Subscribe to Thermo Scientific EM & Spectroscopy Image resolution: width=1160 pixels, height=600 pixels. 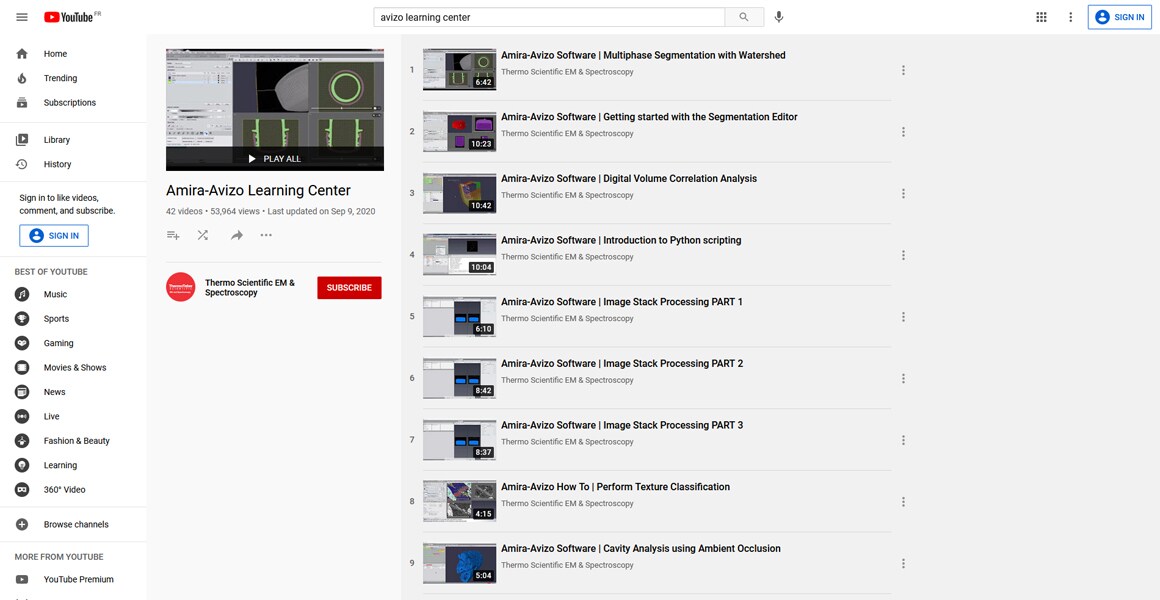click(x=349, y=288)
